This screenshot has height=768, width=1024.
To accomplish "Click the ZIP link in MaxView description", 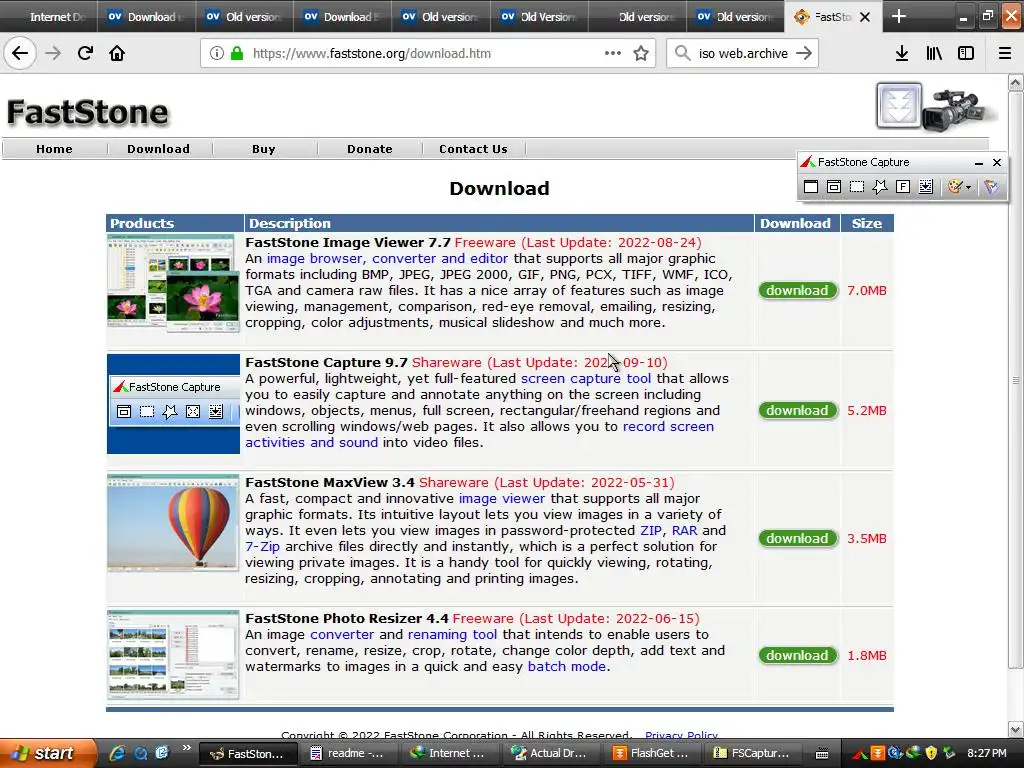I will 650,531.
